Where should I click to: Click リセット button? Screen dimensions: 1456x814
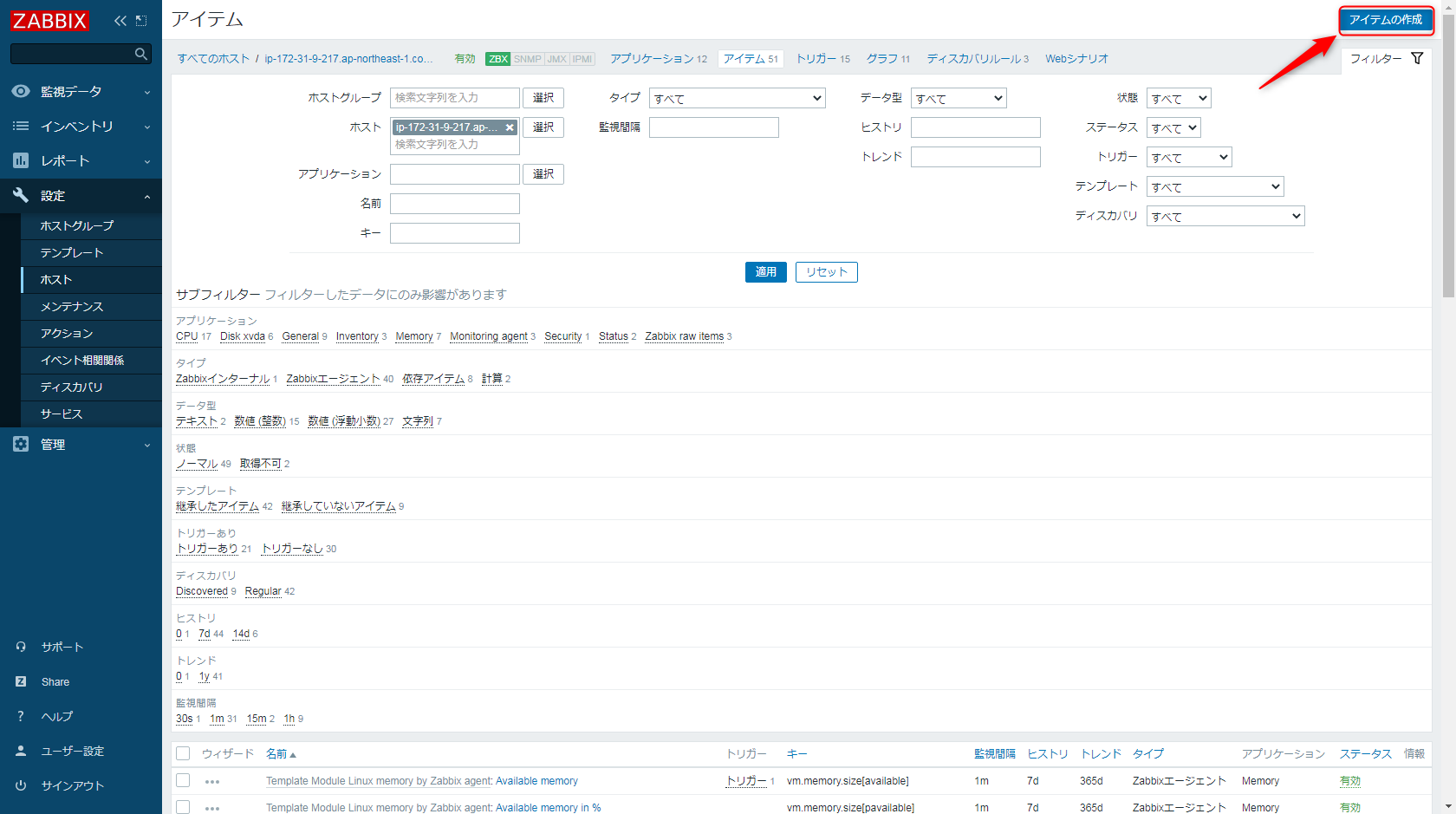(x=827, y=272)
